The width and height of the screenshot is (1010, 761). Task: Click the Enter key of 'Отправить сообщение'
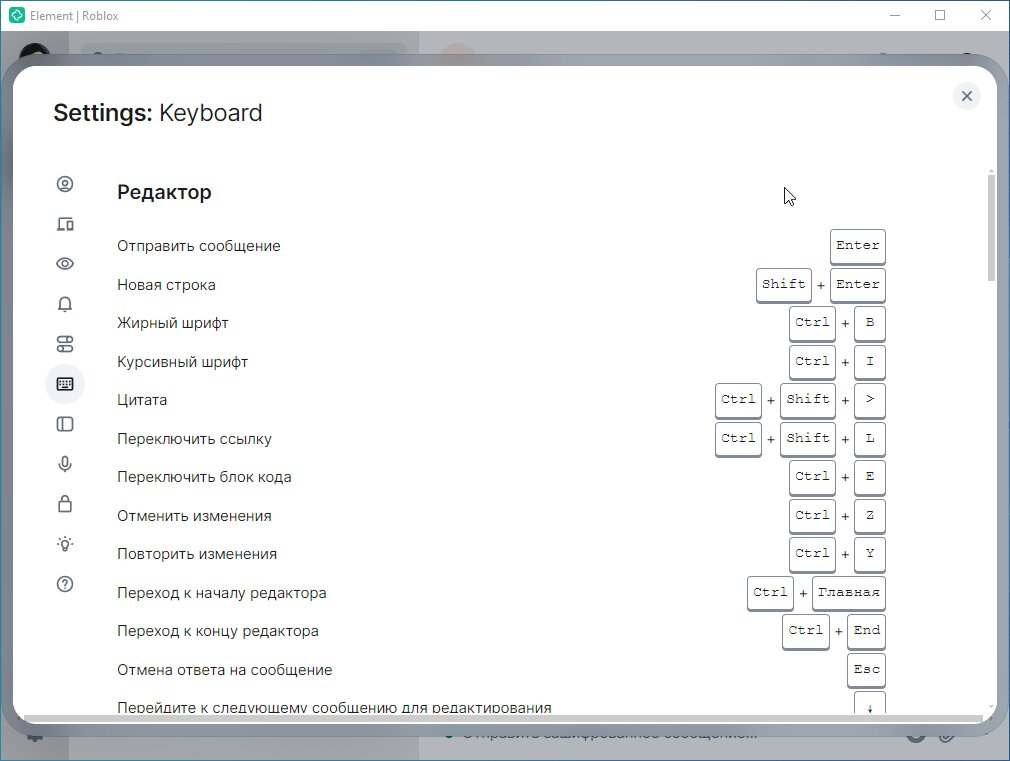click(857, 246)
